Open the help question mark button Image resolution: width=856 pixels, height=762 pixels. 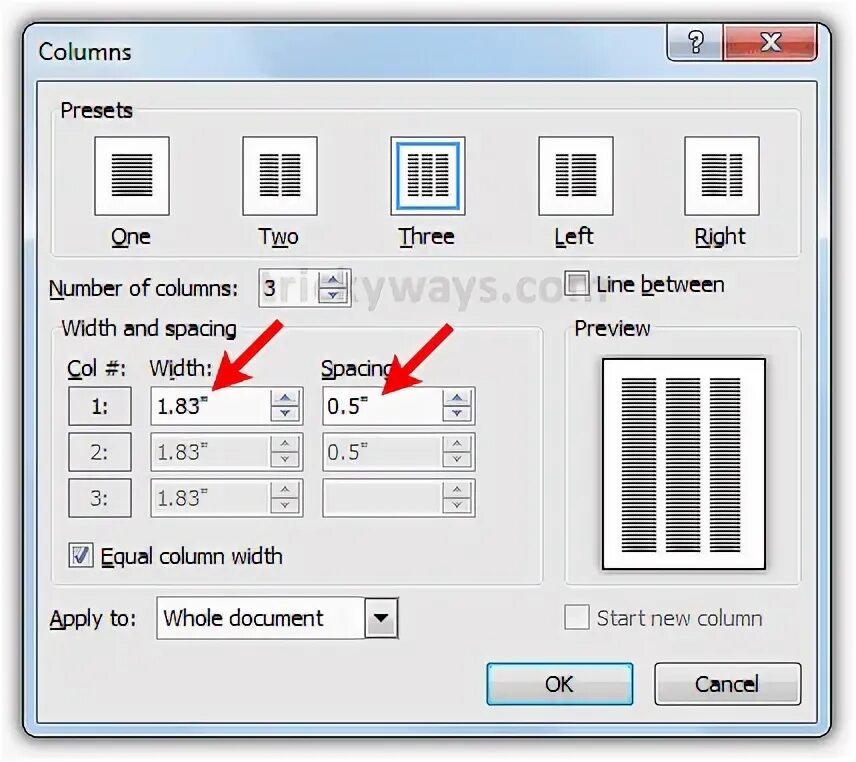coord(695,42)
